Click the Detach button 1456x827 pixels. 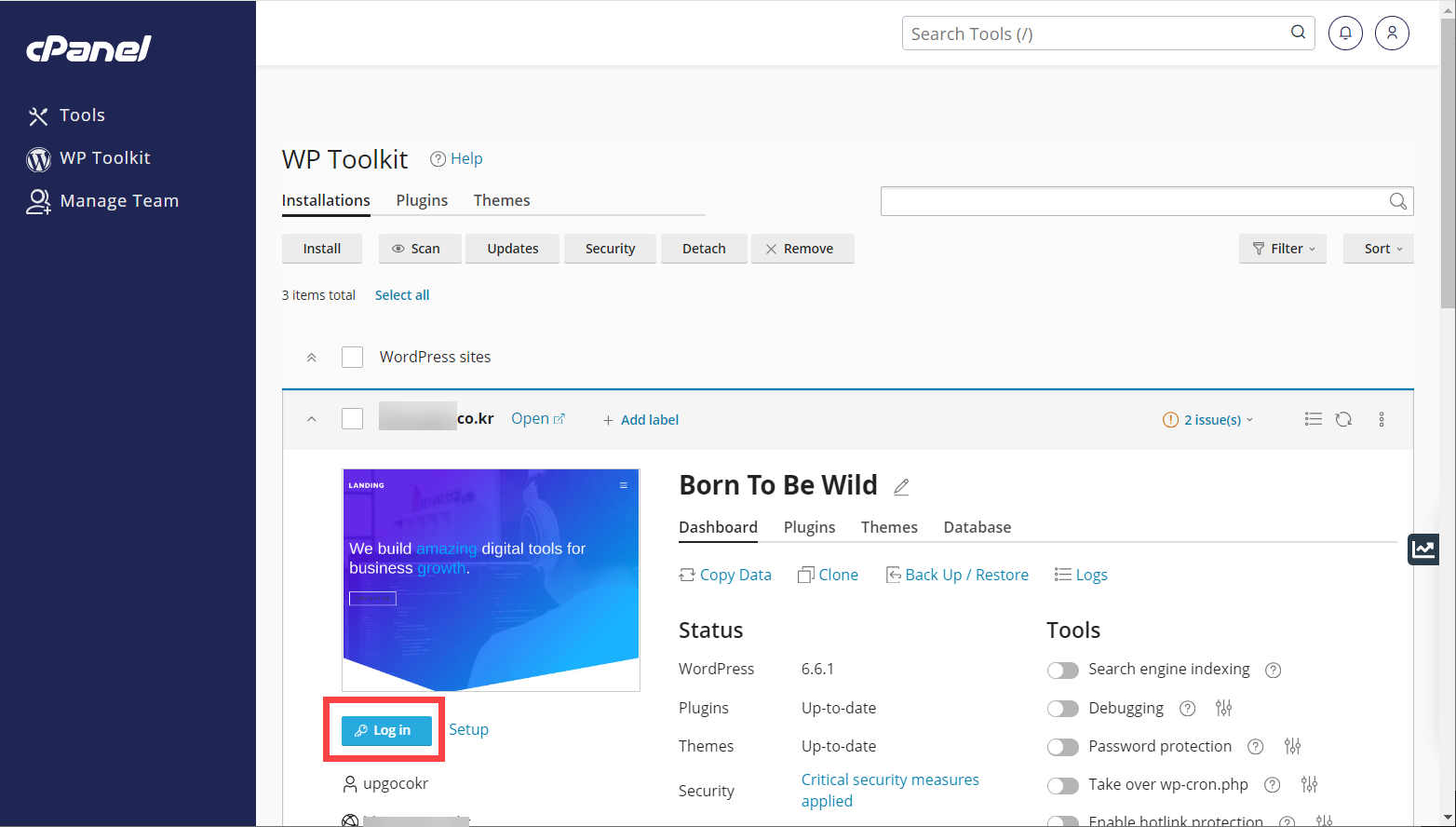(704, 249)
